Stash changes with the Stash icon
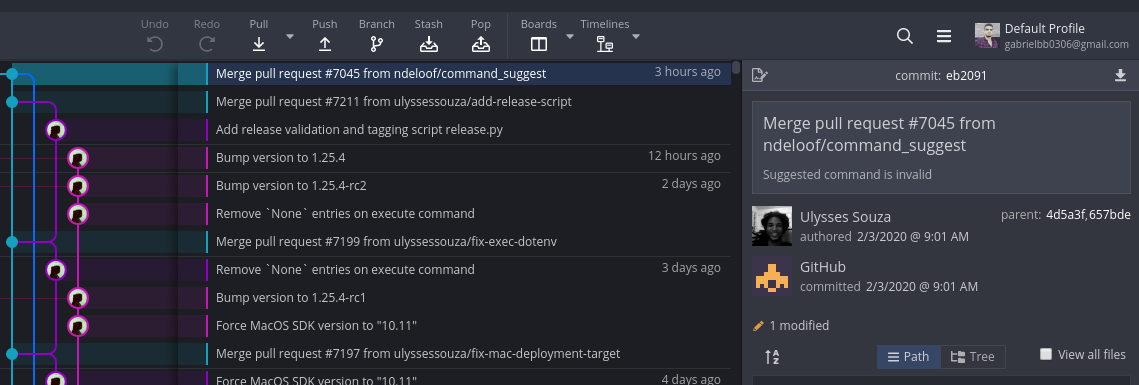This screenshot has width=1139, height=385. tap(429, 44)
